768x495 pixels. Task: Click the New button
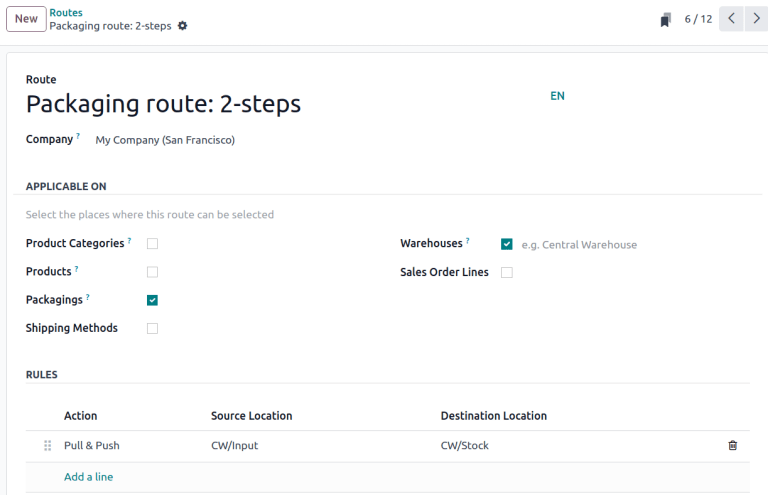[x=26, y=19]
